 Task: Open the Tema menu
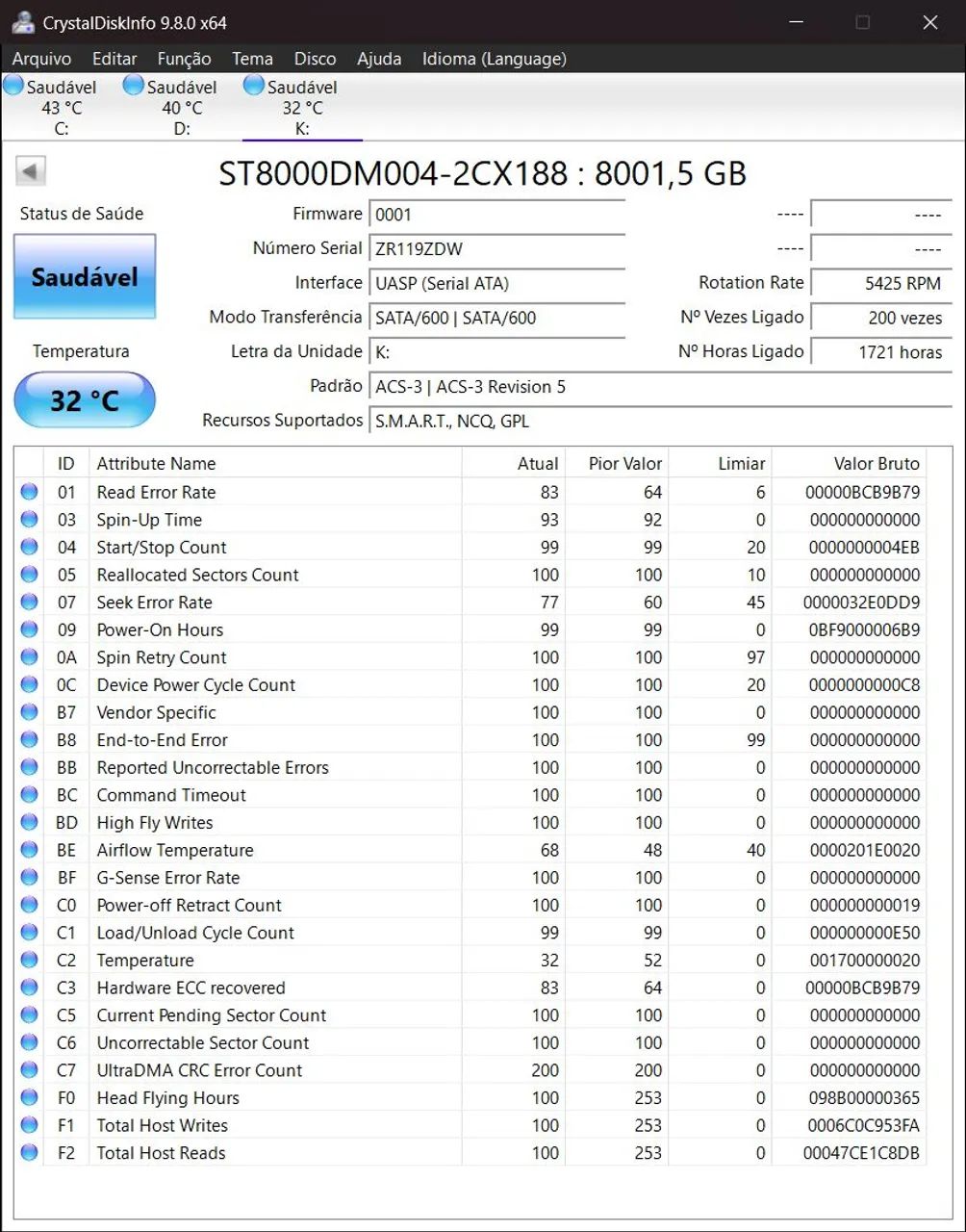tap(252, 59)
